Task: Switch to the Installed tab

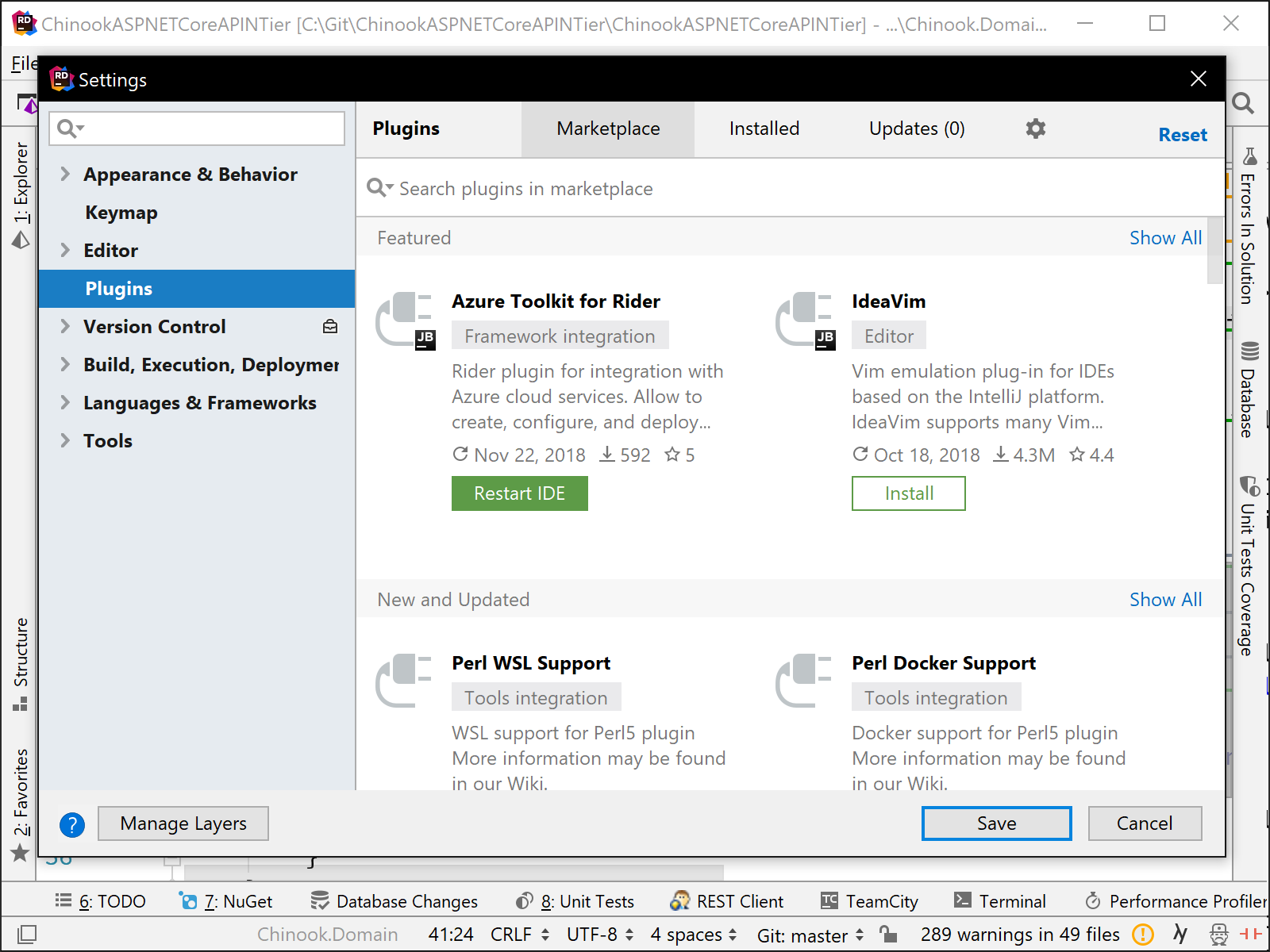Action: point(764,129)
